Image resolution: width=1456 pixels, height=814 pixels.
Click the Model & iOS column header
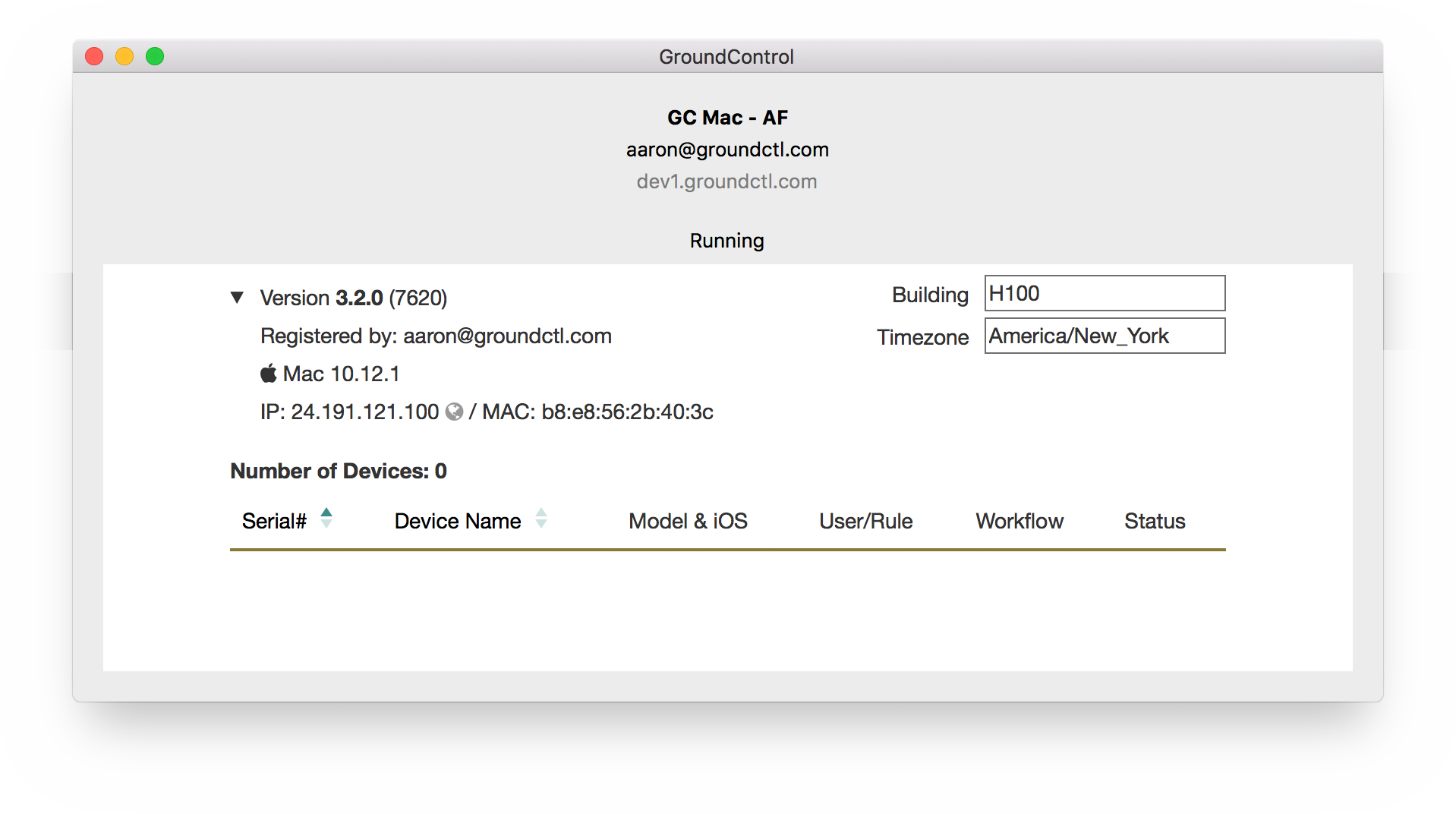[688, 521]
